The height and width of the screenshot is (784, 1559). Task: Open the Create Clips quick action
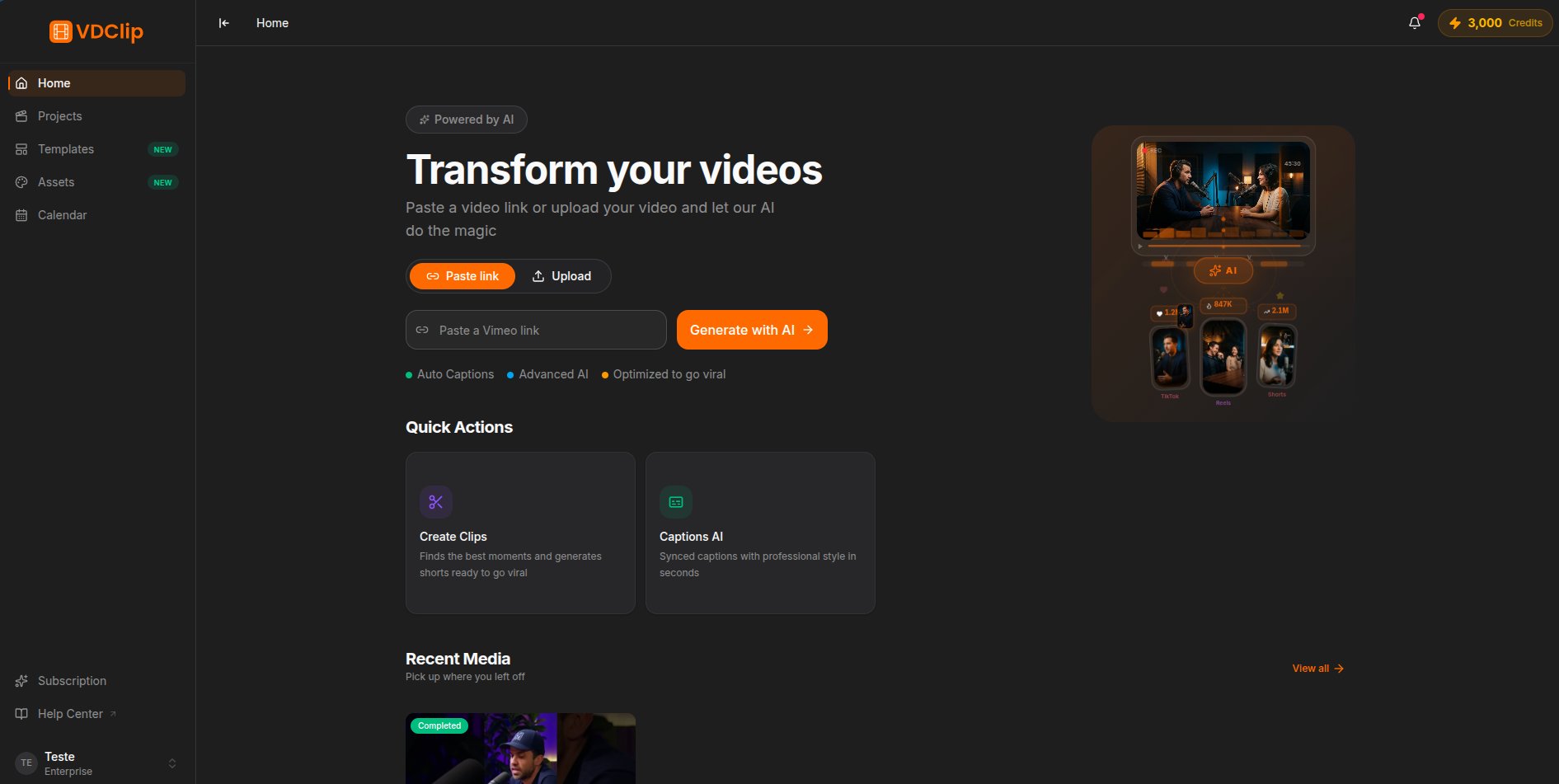[x=520, y=533]
